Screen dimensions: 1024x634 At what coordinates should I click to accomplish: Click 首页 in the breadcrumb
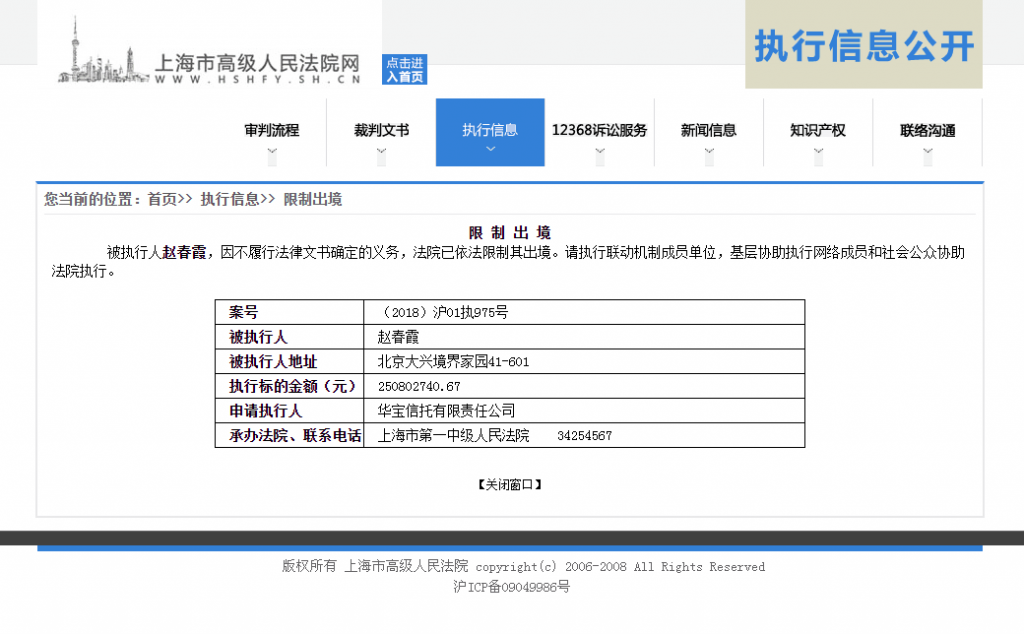(x=161, y=200)
